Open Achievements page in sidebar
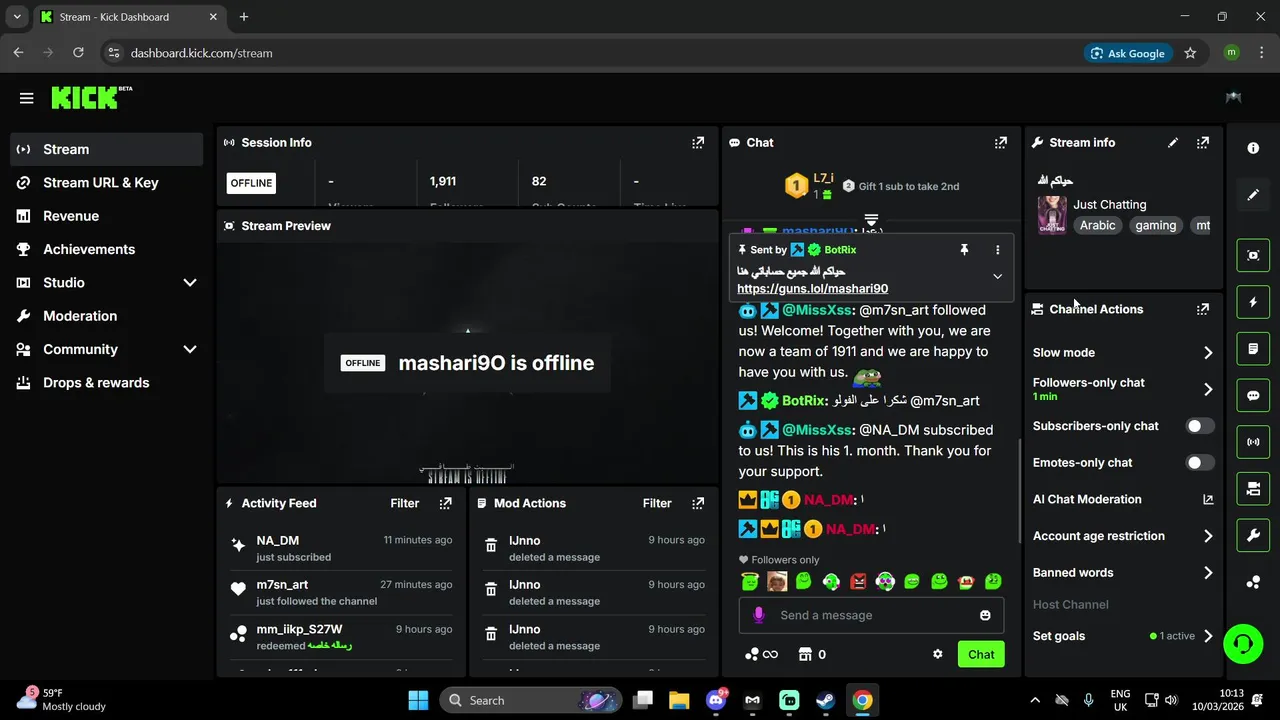Viewport: 1280px width, 720px height. pos(106,249)
